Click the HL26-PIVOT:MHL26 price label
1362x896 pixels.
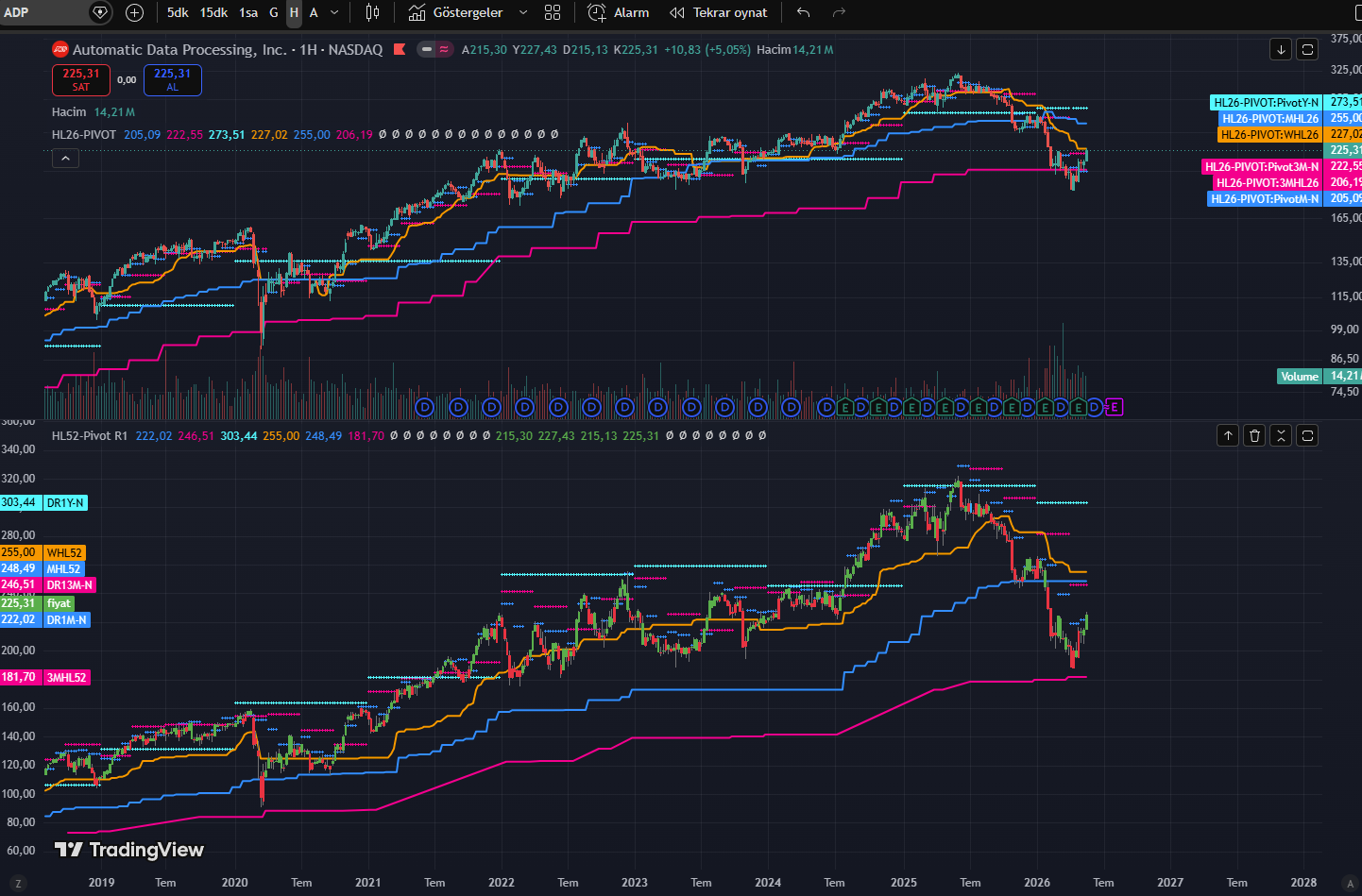click(1269, 118)
